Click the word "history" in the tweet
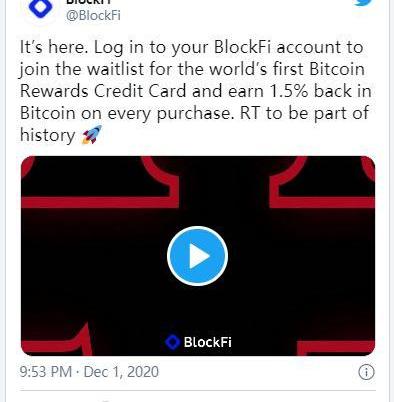The height and width of the screenshot is (402, 394). [x=48, y=135]
